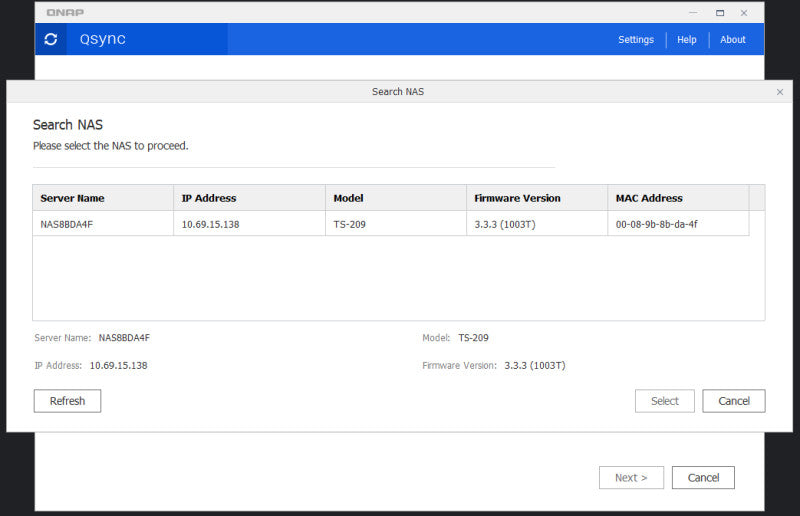Open the About menu item

pos(733,39)
